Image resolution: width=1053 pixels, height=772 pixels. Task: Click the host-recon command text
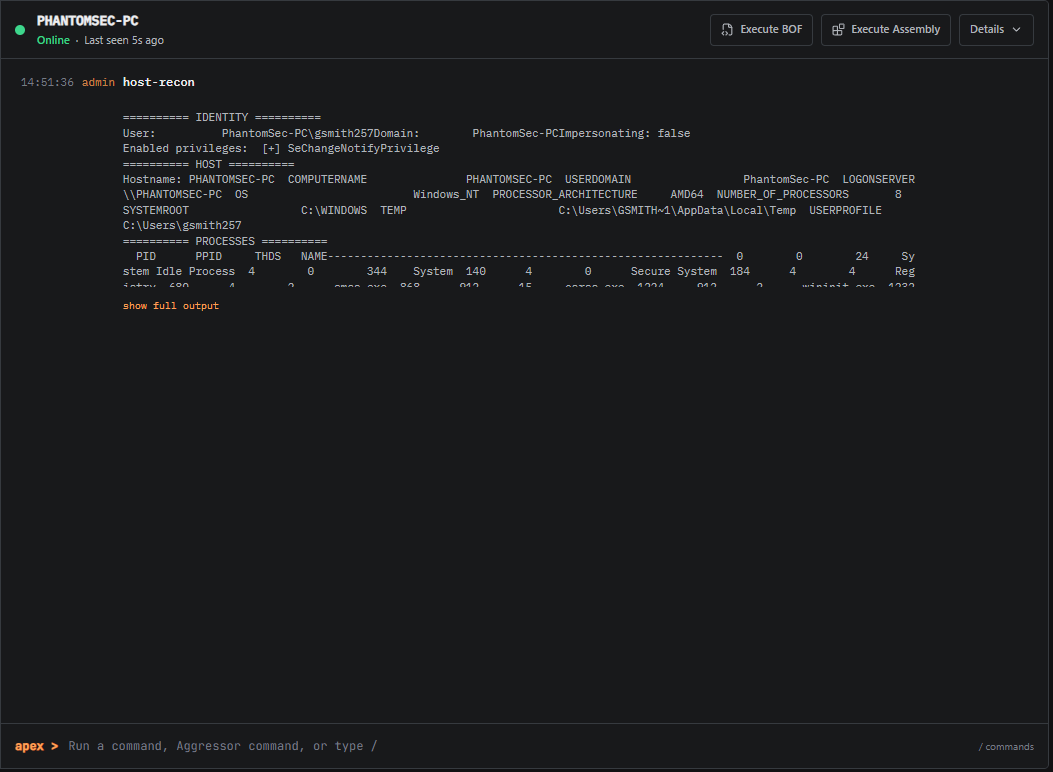click(x=158, y=82)
